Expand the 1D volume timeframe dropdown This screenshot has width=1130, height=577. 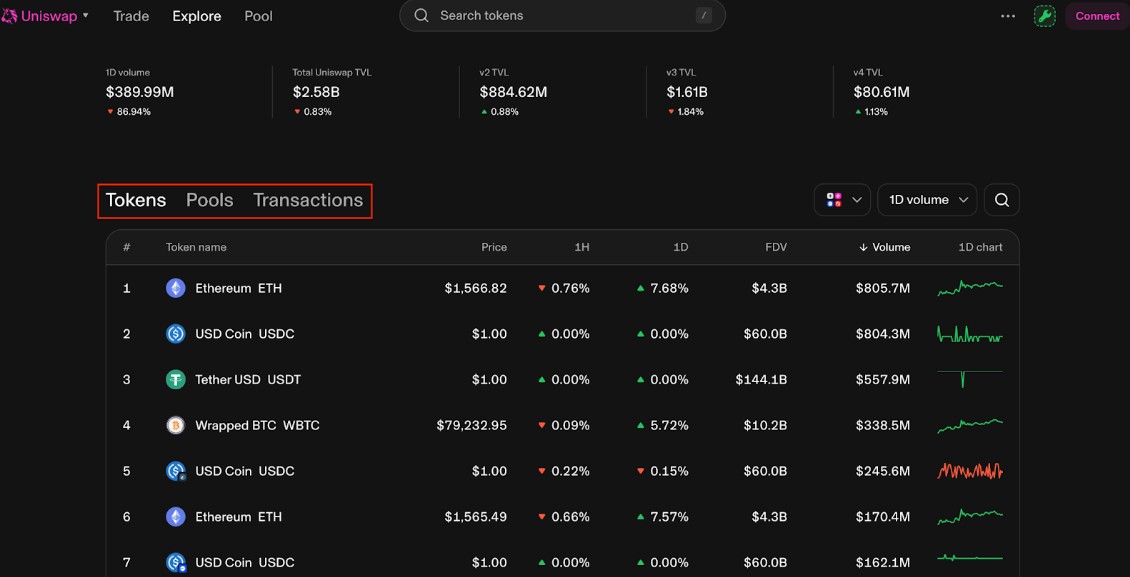tap(927, 200)
